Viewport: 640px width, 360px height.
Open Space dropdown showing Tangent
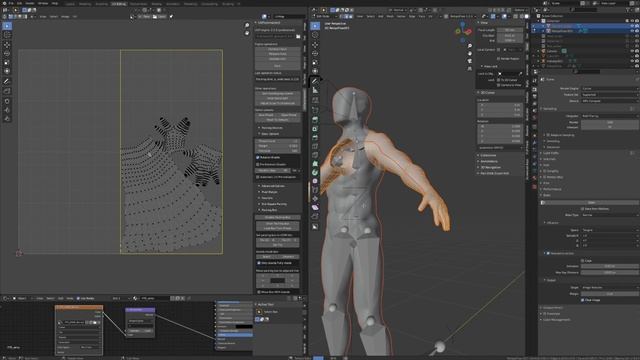pyautogui.click(x=610, y=230)
